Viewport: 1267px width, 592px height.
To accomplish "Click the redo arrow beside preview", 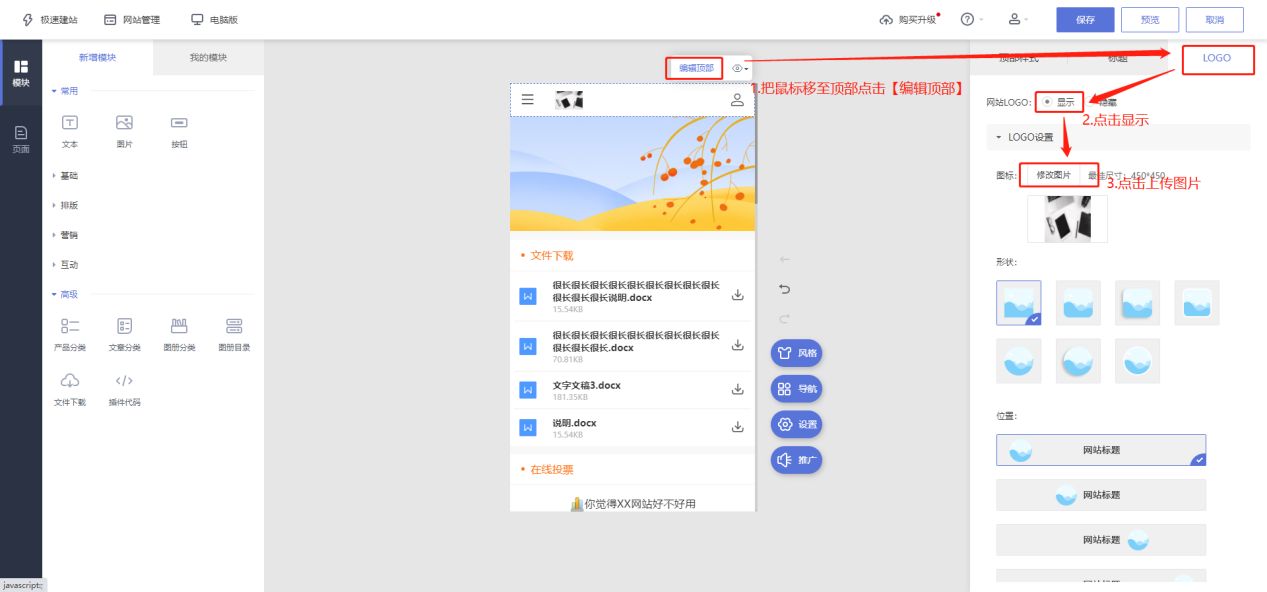I will click(785, 319).
